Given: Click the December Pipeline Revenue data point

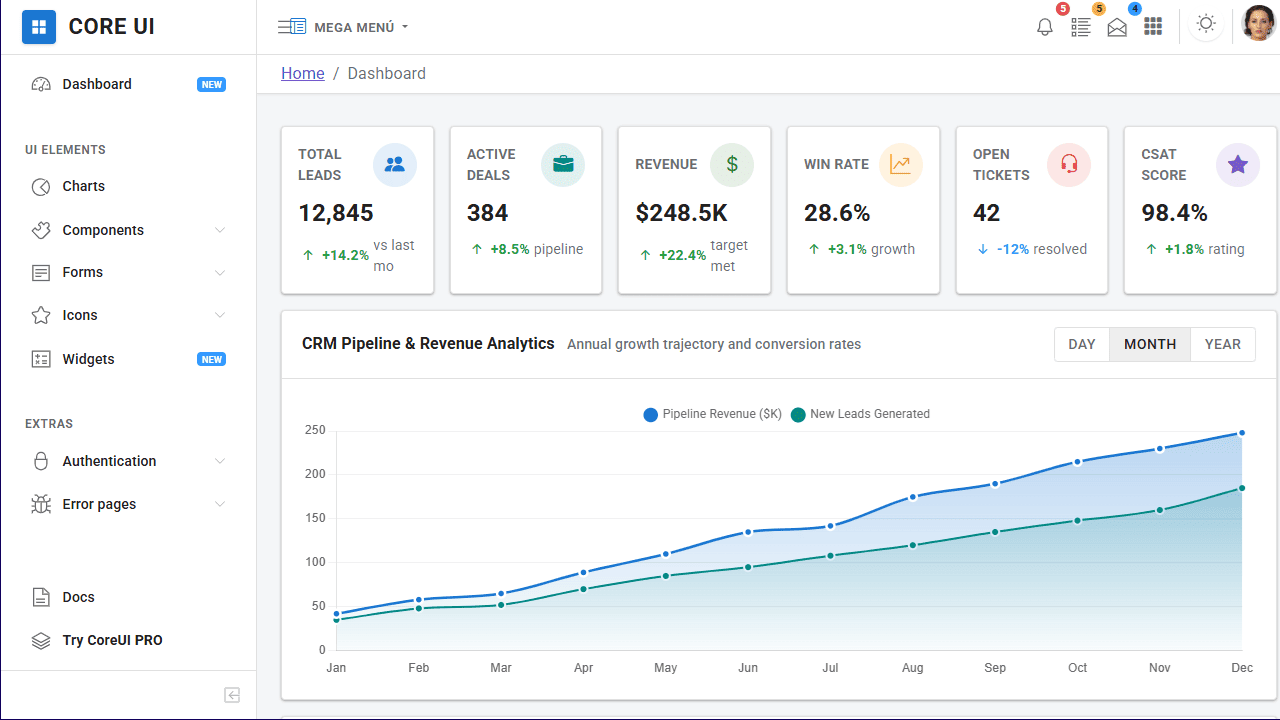Looking at the screenshot, I should point(1242,433).
